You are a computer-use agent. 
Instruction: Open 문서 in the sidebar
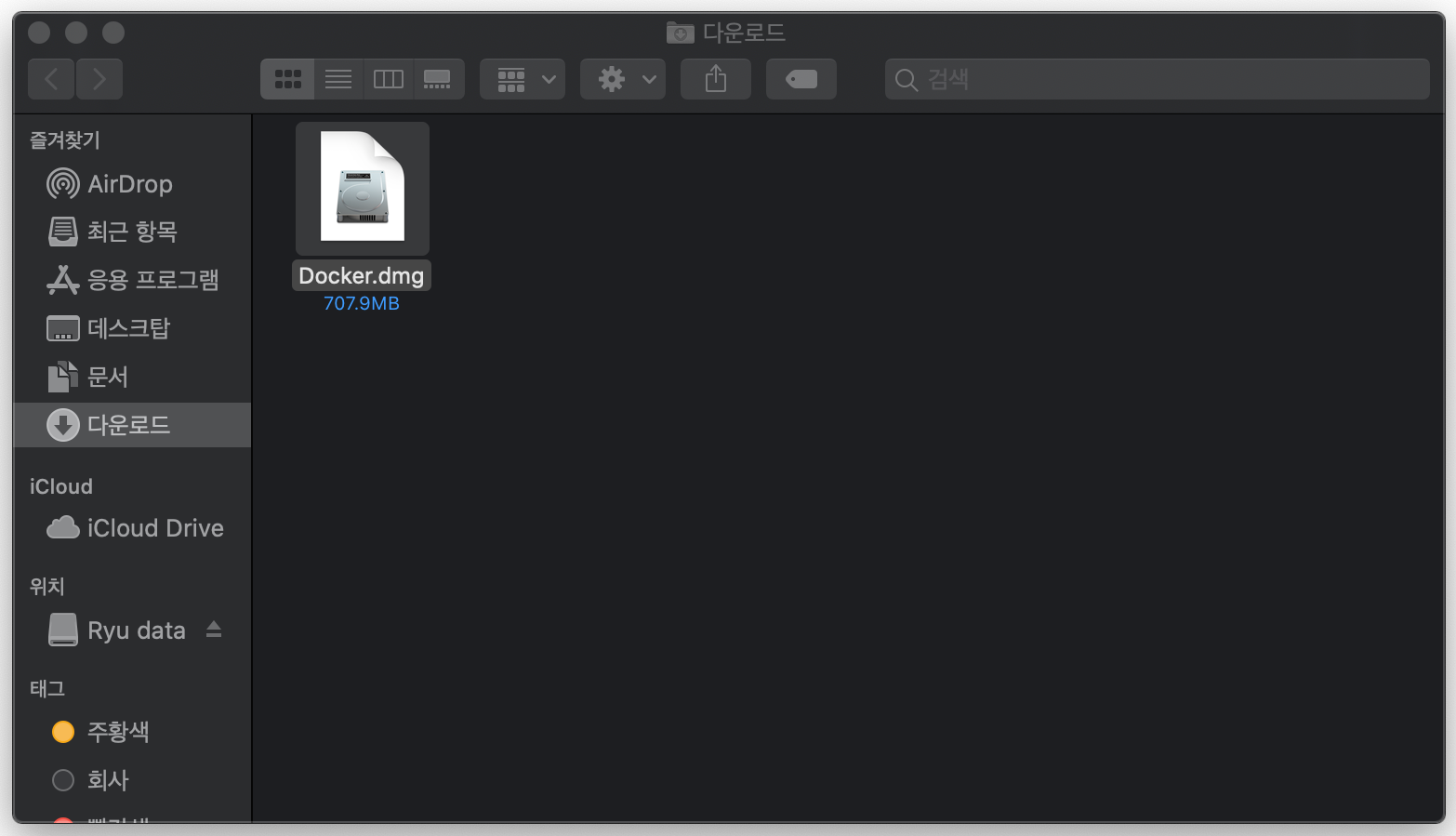click(132, 377)
